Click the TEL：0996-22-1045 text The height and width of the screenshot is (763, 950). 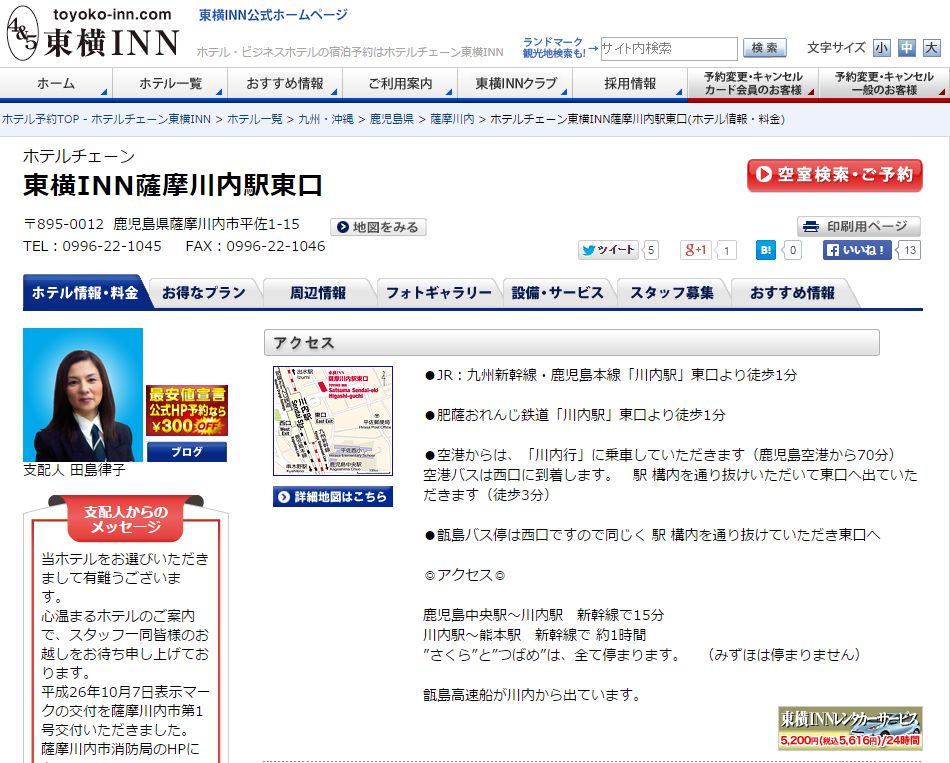pos(92,246)
